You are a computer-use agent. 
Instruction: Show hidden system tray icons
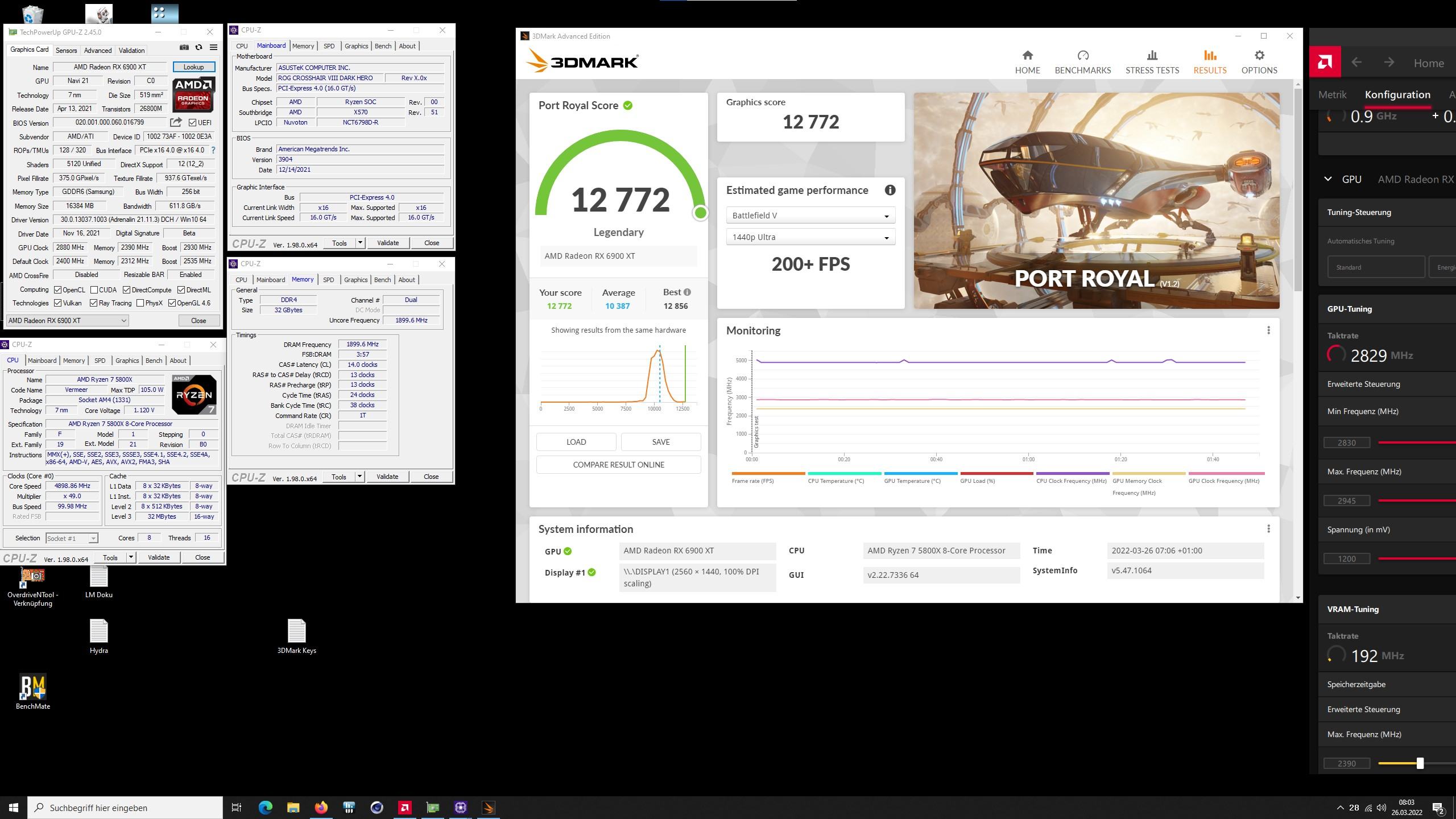tap(1340, 808)
